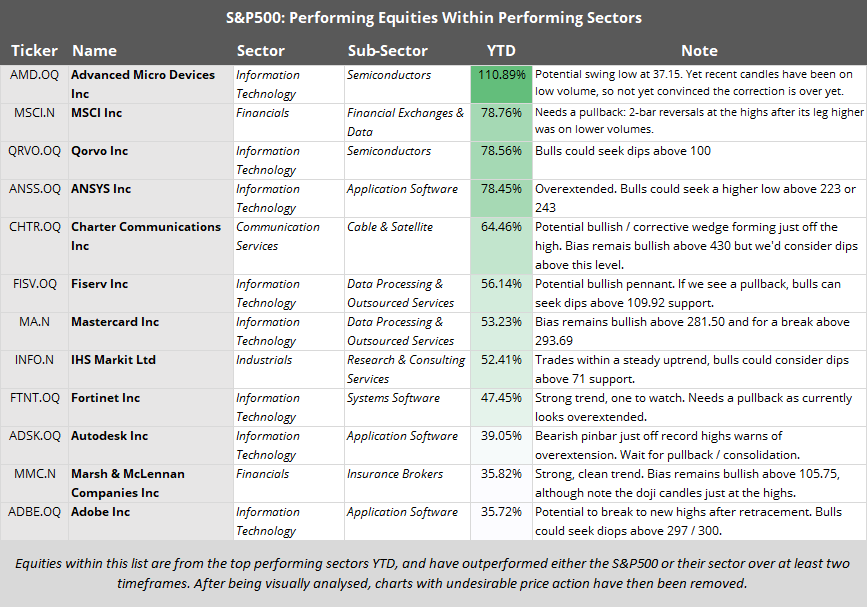Viewport: 867px width, 607px height.
Task: Click the 110.89% YTD green cell
Action: click(501, 76)
